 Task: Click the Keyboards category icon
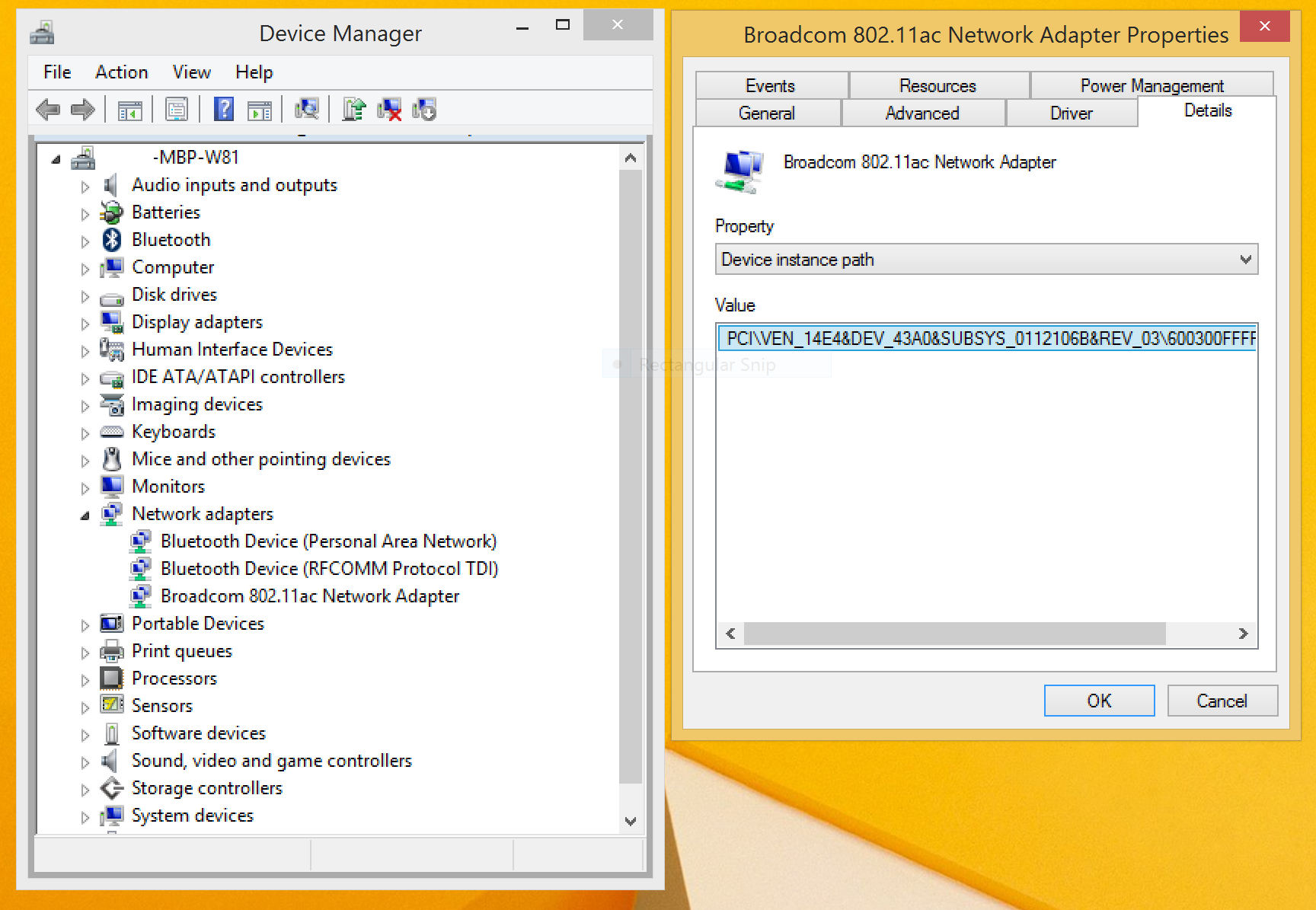click(x=112, y=432)
